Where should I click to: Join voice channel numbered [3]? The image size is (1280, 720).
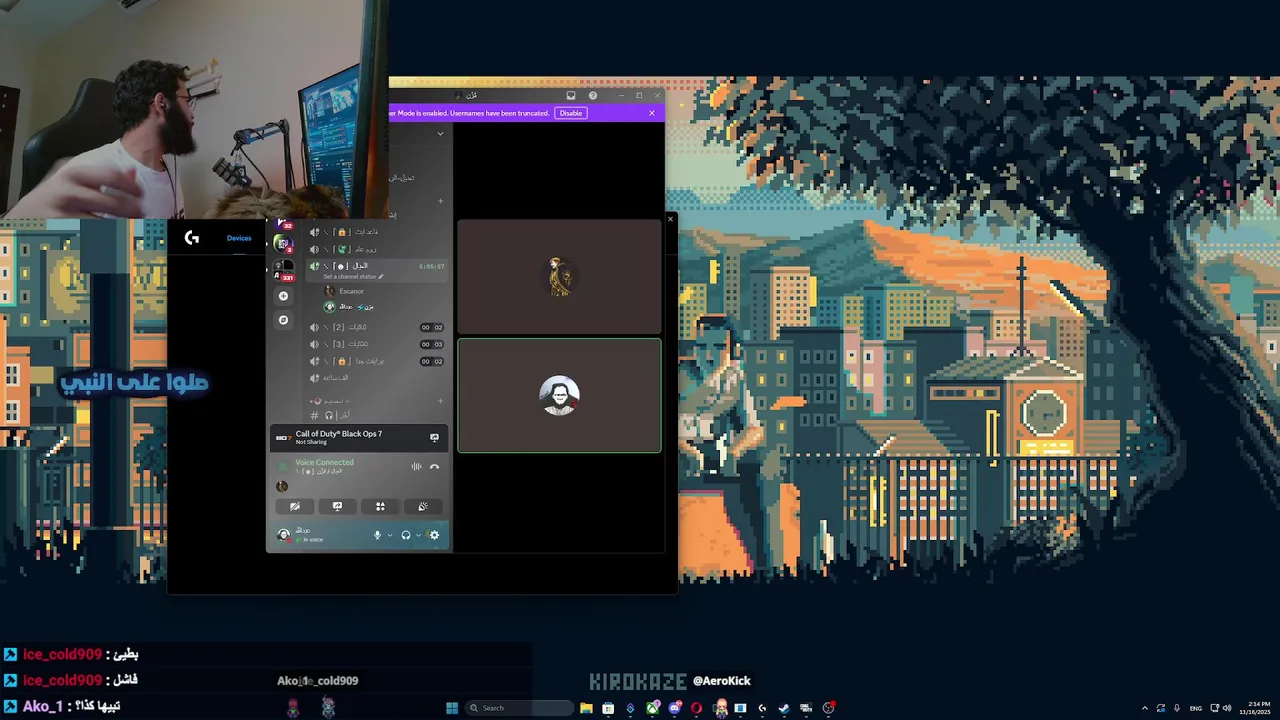coord(375,344)
